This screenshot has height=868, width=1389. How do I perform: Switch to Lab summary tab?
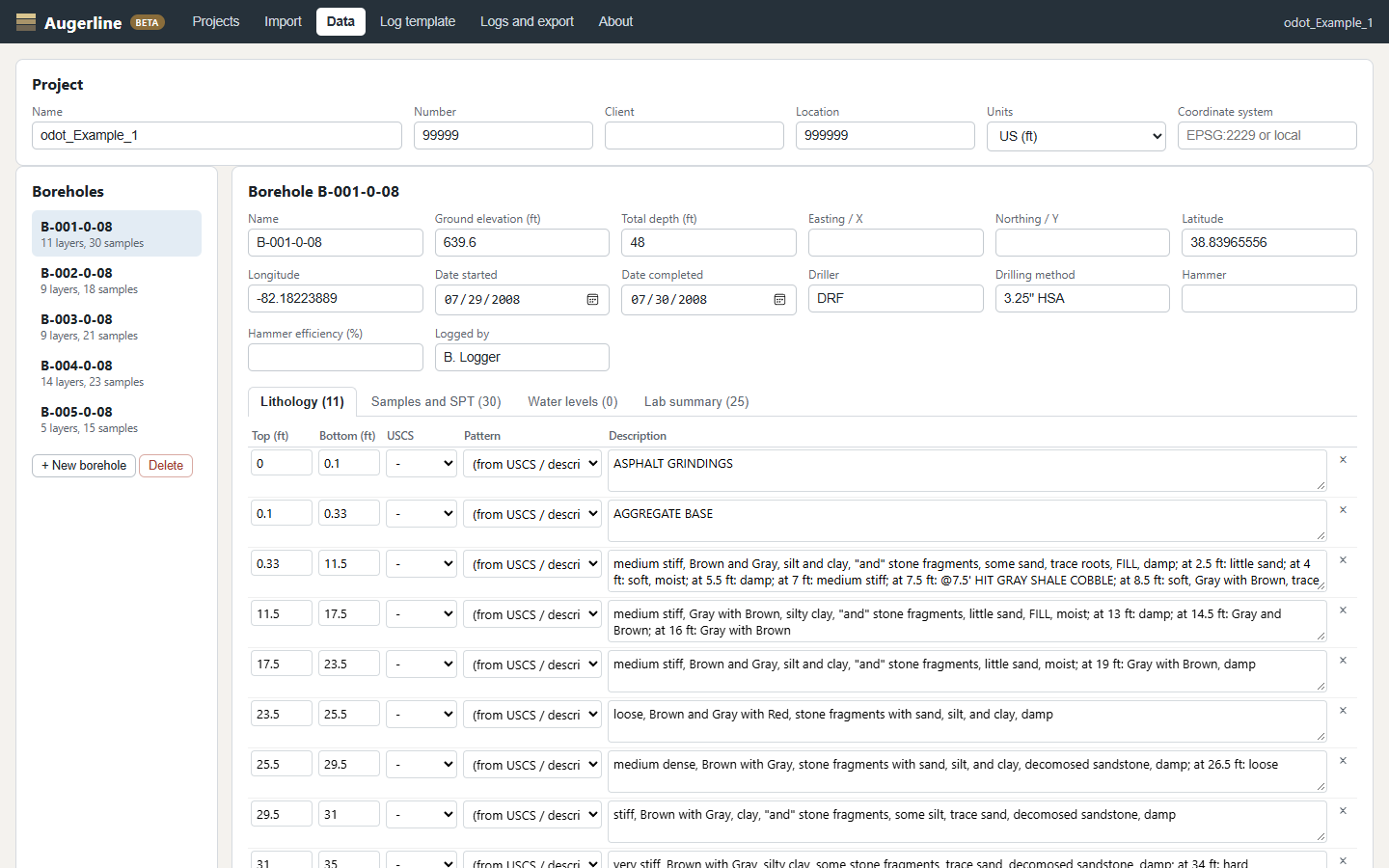696,401
